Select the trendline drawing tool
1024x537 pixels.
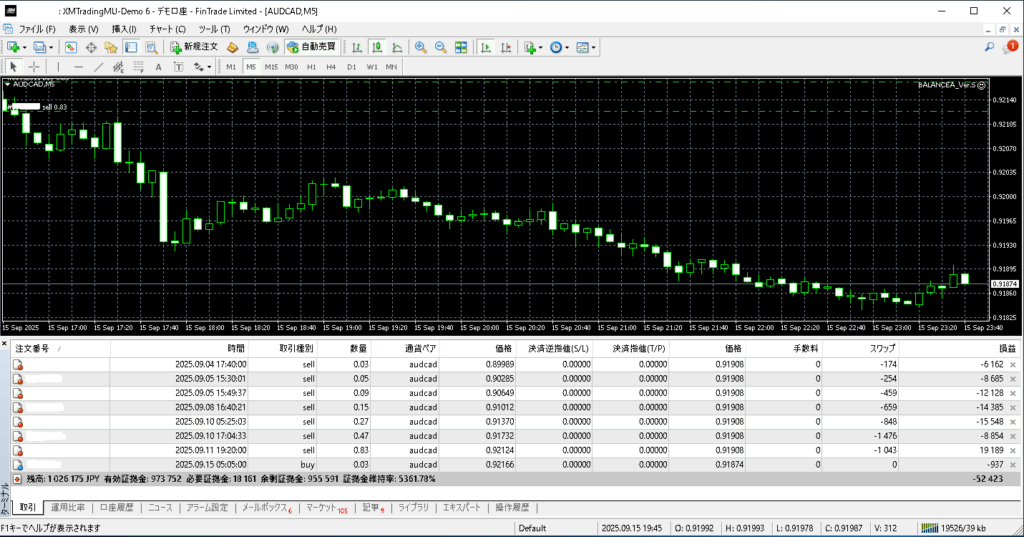pos(98,67)
